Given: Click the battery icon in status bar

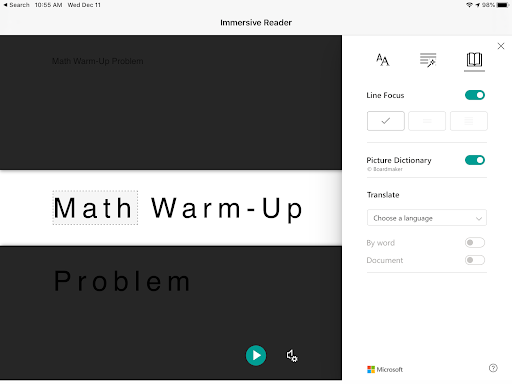Looking at the screenshot, I should (x=502, y=5).
